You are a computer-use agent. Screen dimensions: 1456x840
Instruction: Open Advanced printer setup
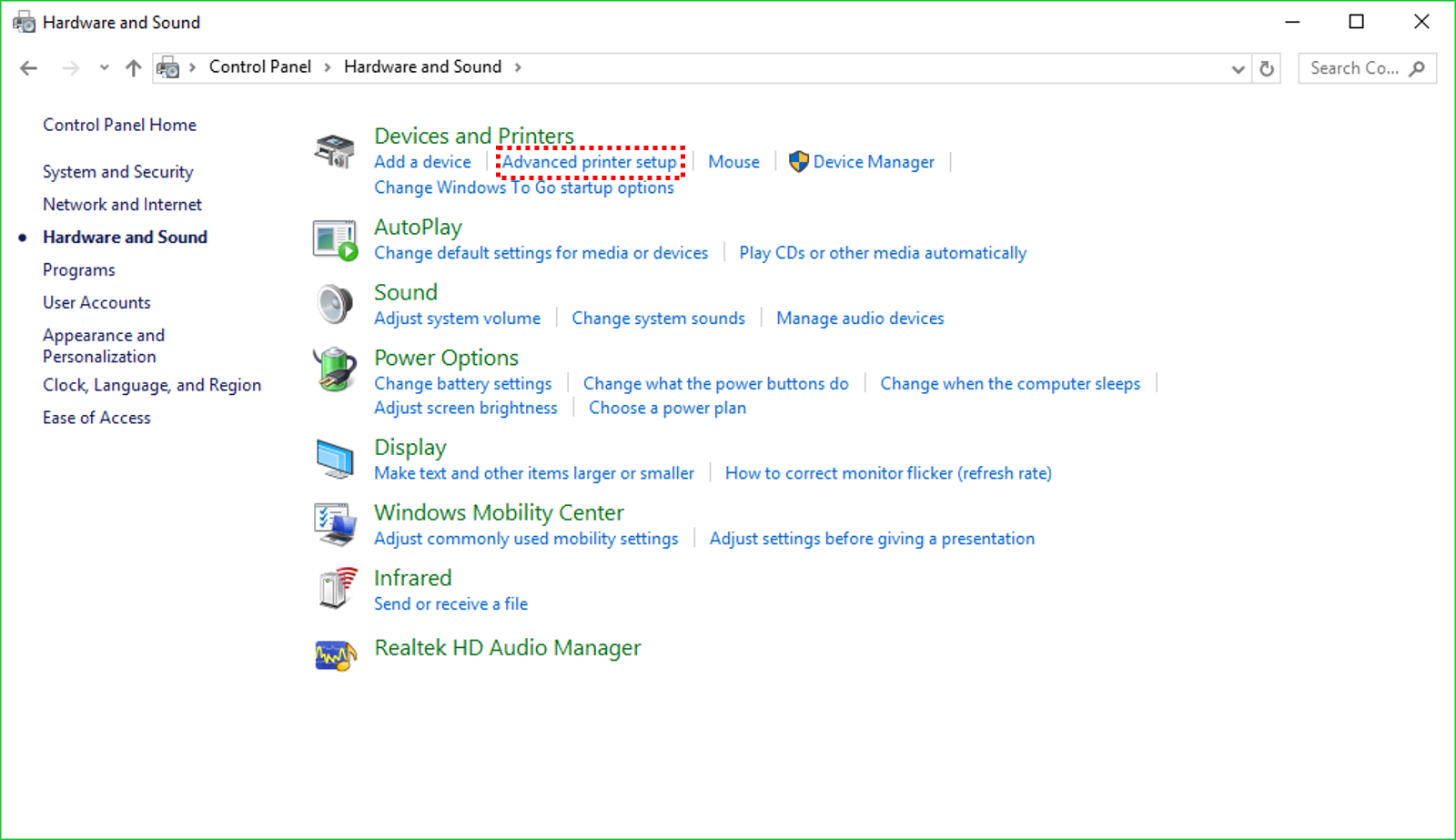(590, 162)
